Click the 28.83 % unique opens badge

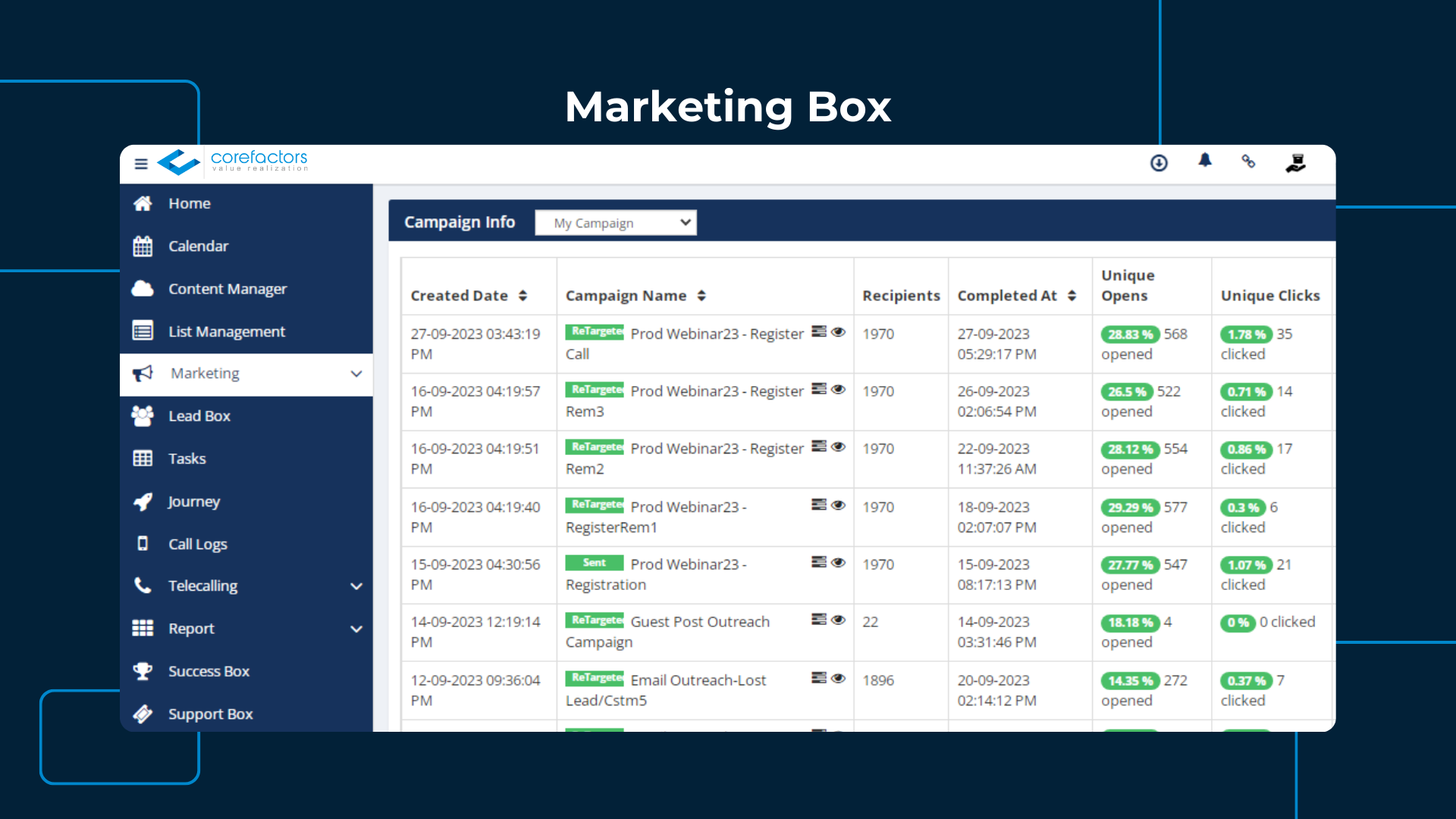[1129, 334]
